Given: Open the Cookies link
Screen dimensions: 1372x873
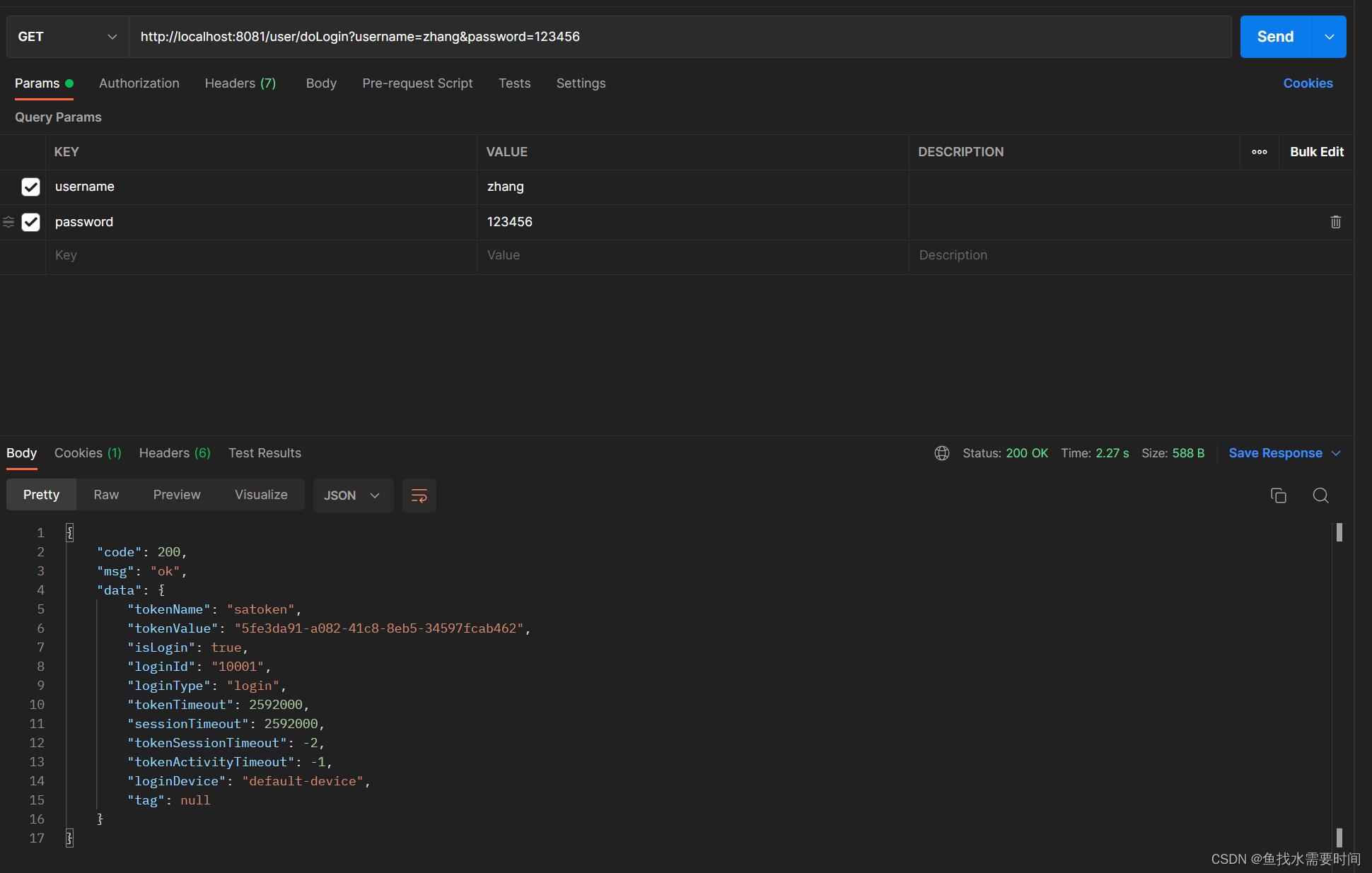Looking at the screenshot, I should 1308,83.
